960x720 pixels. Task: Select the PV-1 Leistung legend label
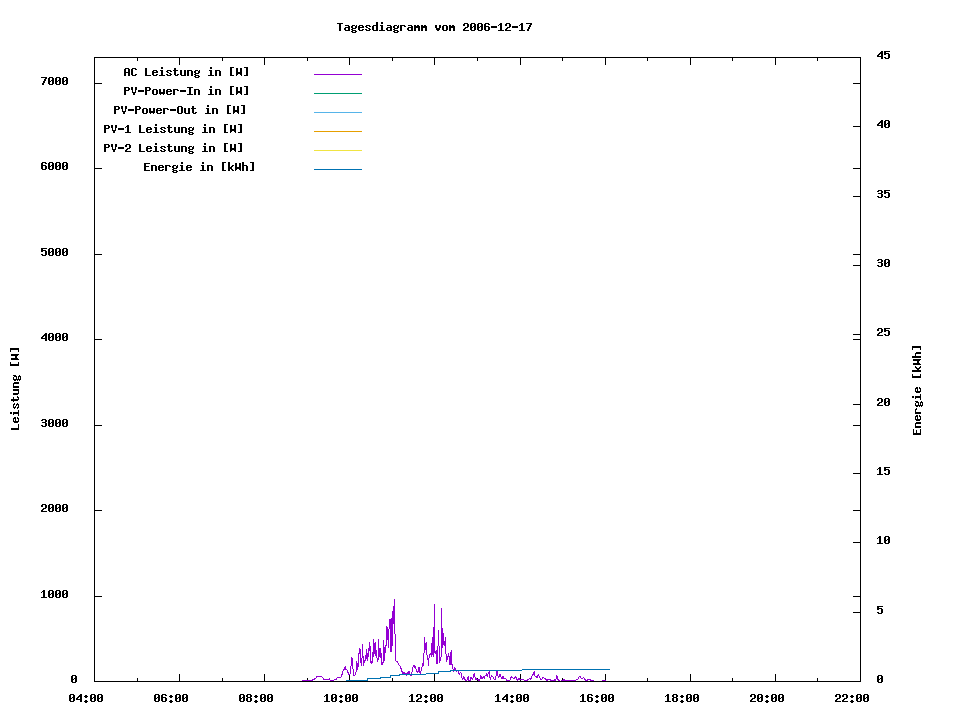pos(173,129)
